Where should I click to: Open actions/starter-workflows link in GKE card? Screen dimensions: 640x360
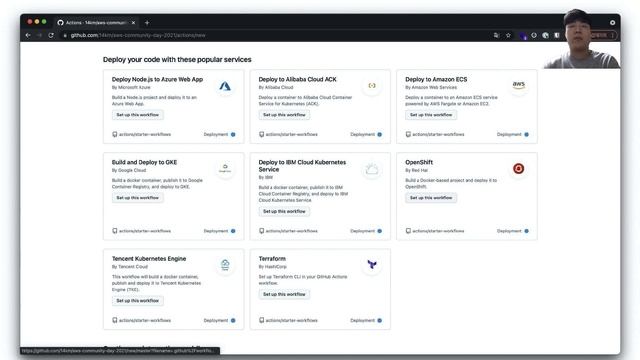[145, 231]
